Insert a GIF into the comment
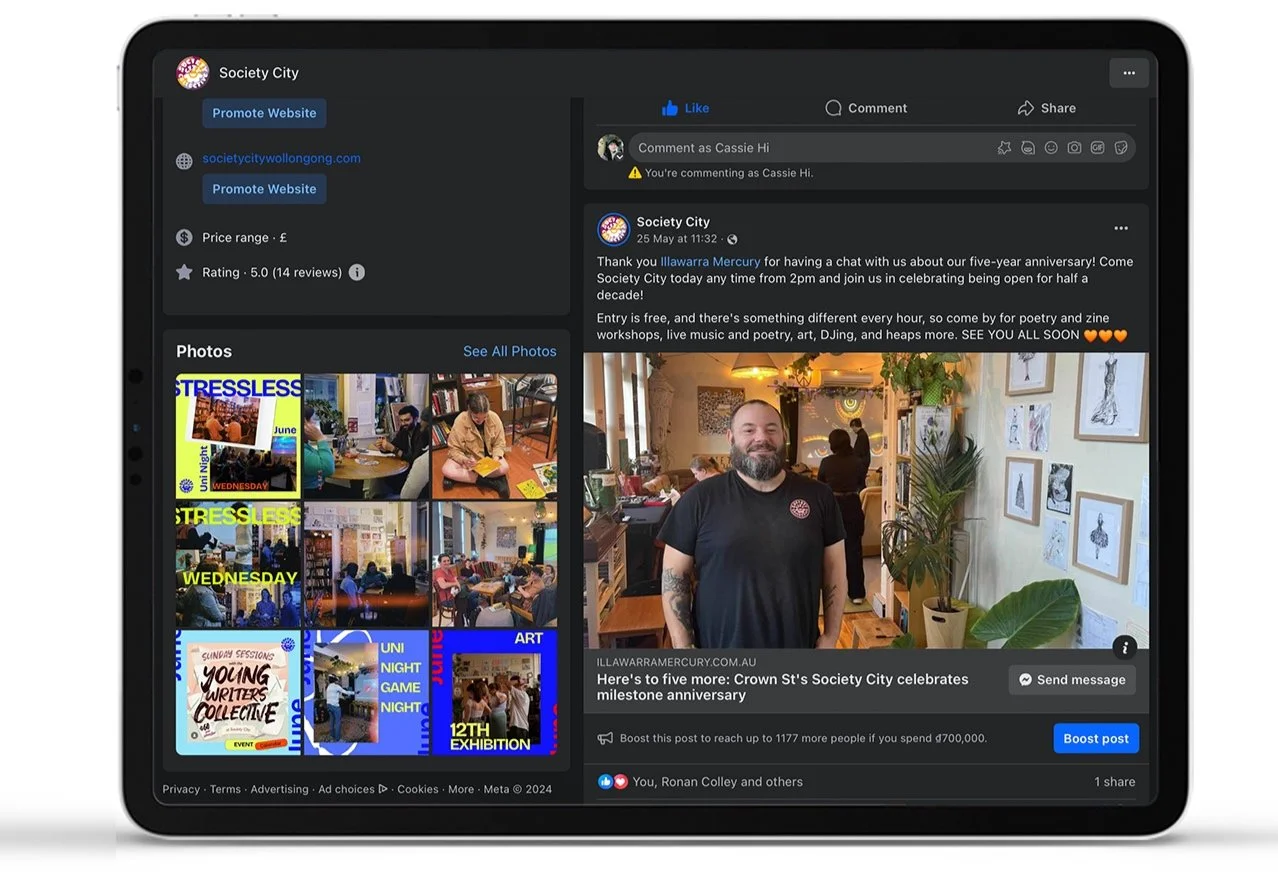Viewport: 1278px width, 894px height. tap(1097, 148)
